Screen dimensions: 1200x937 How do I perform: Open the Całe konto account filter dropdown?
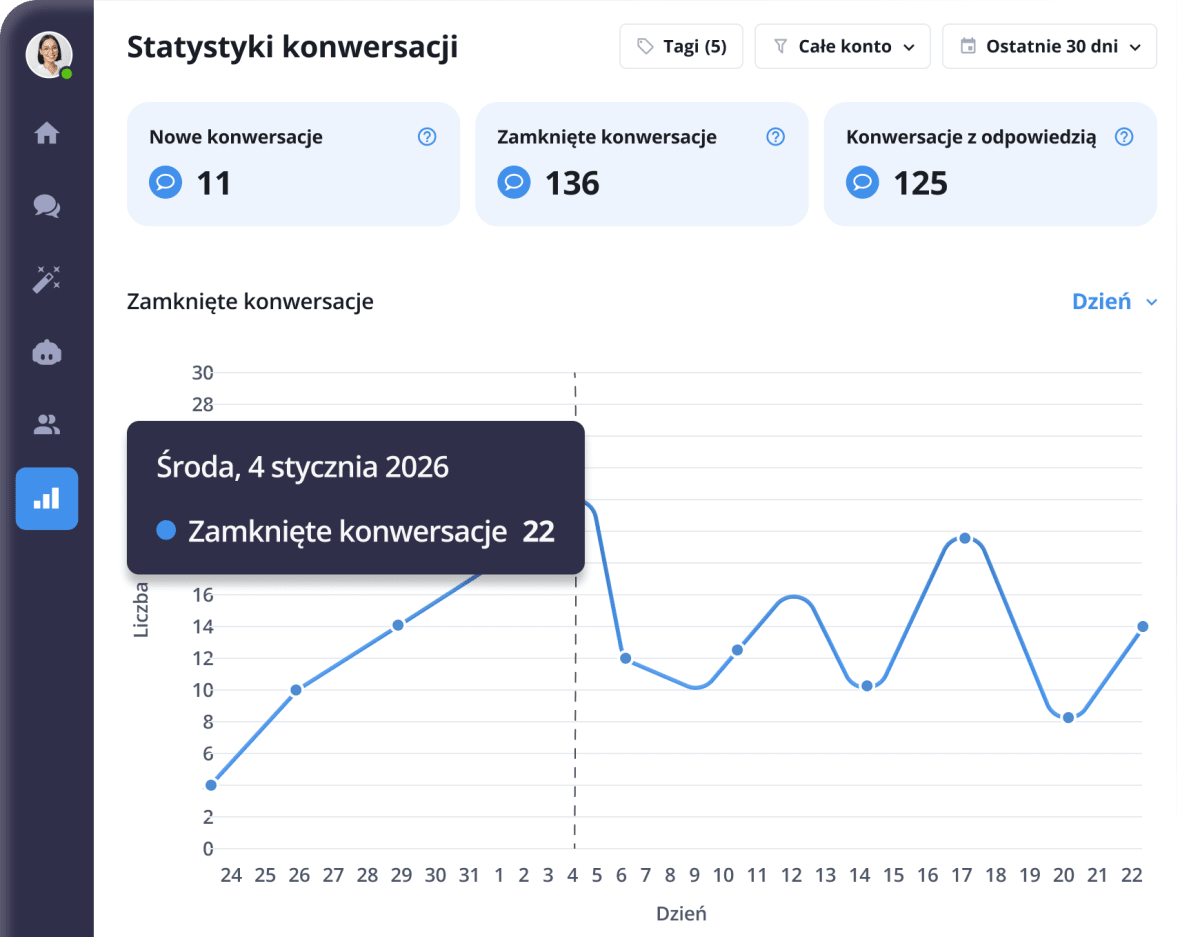(842, 46)
